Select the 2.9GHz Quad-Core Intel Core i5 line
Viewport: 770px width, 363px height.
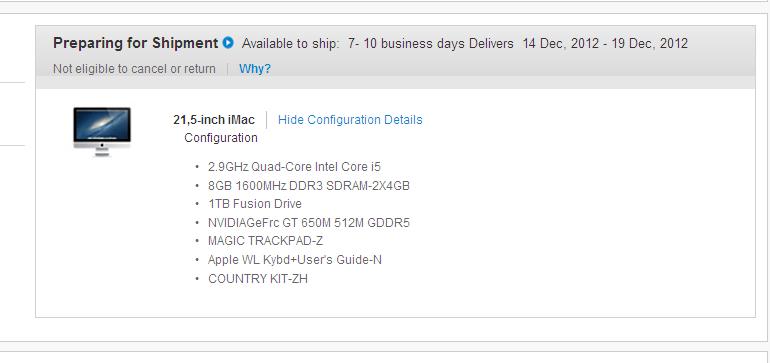click(294, 167)
